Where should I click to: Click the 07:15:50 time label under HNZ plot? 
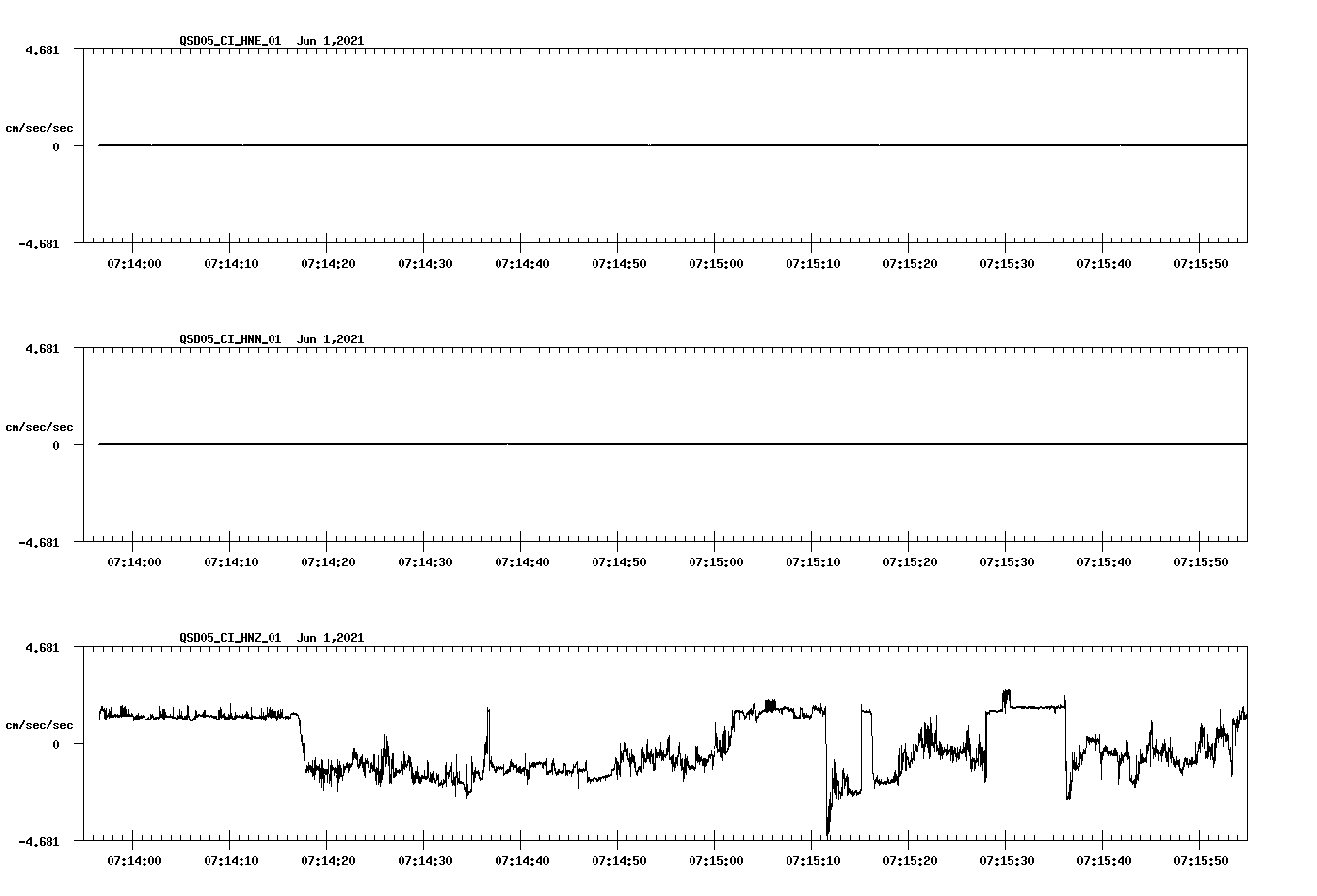pyautogui.click(x=1201, y=860)
